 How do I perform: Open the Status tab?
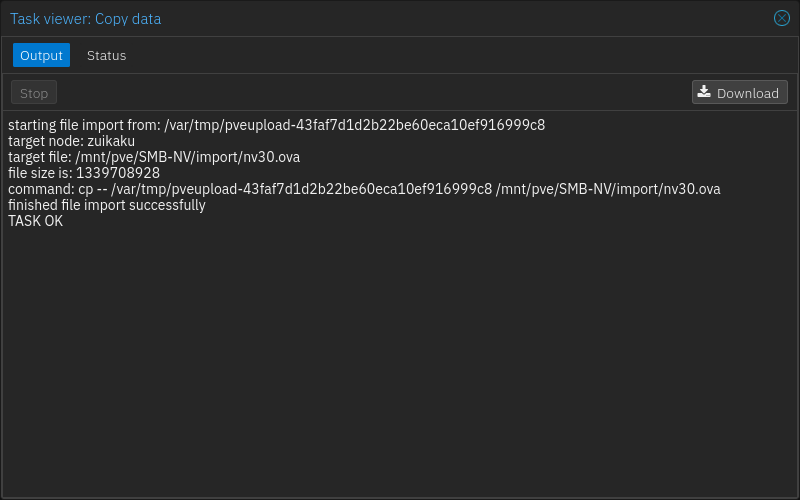coord(106,55)
